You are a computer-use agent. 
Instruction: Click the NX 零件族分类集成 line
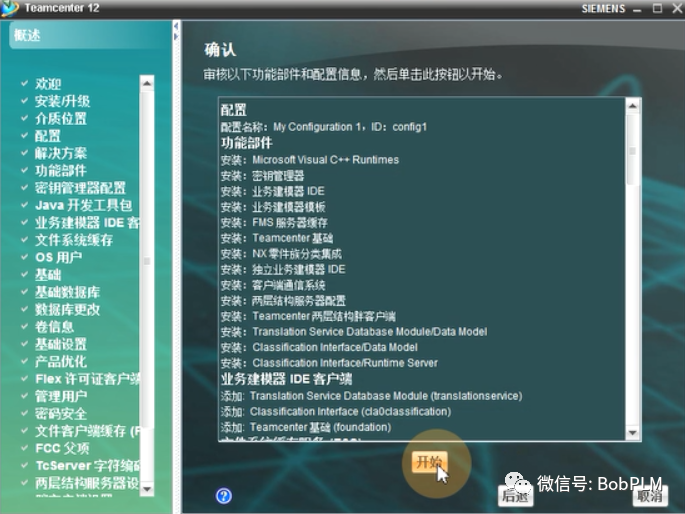point(281,254)
